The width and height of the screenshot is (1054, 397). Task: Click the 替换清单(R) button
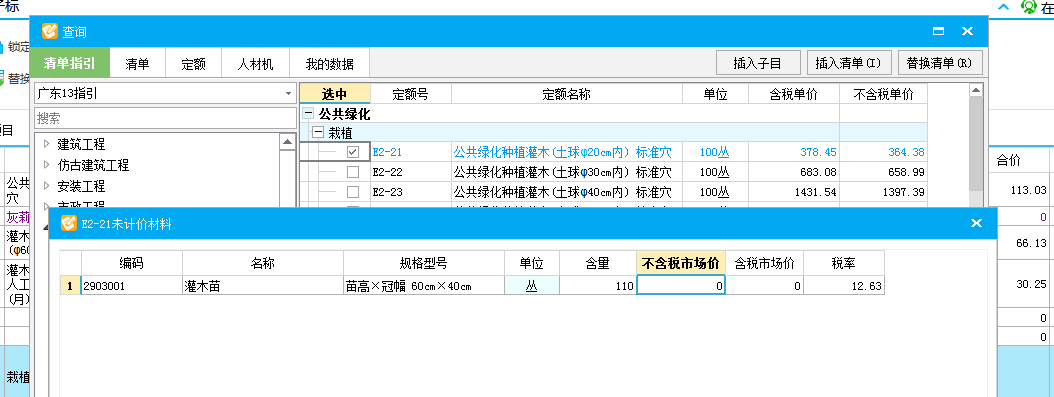939,63
